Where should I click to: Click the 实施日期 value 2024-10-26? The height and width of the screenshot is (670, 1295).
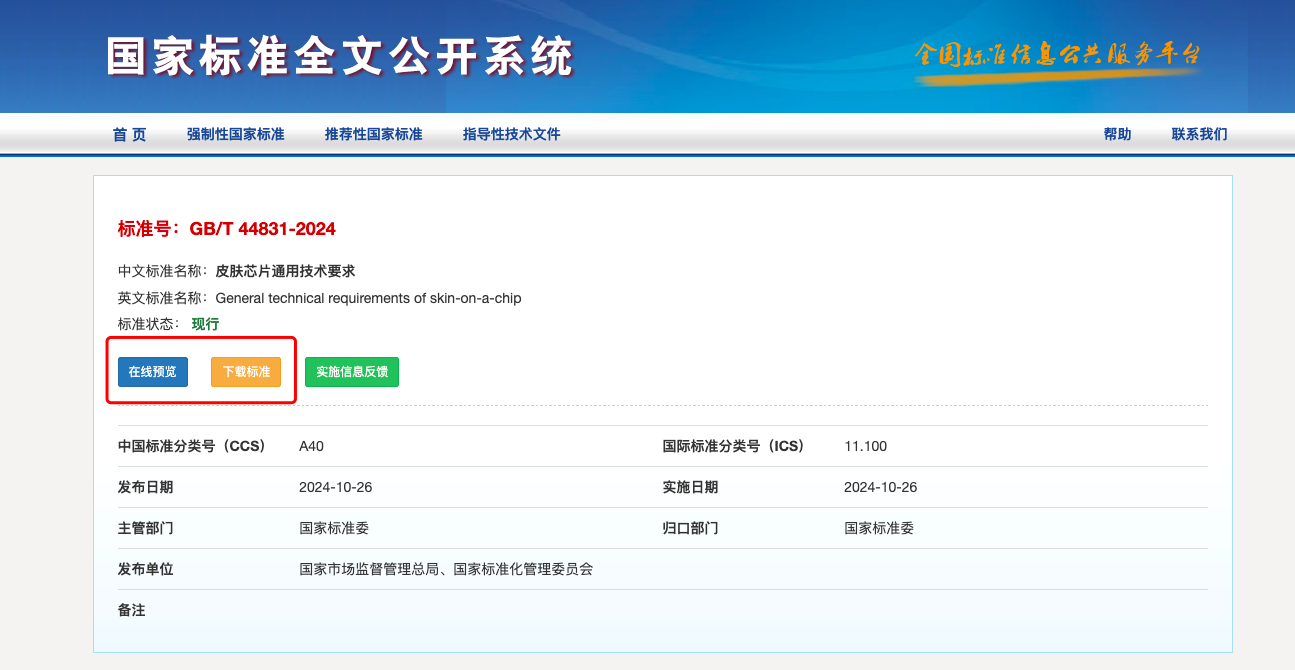tap(881, 487)
